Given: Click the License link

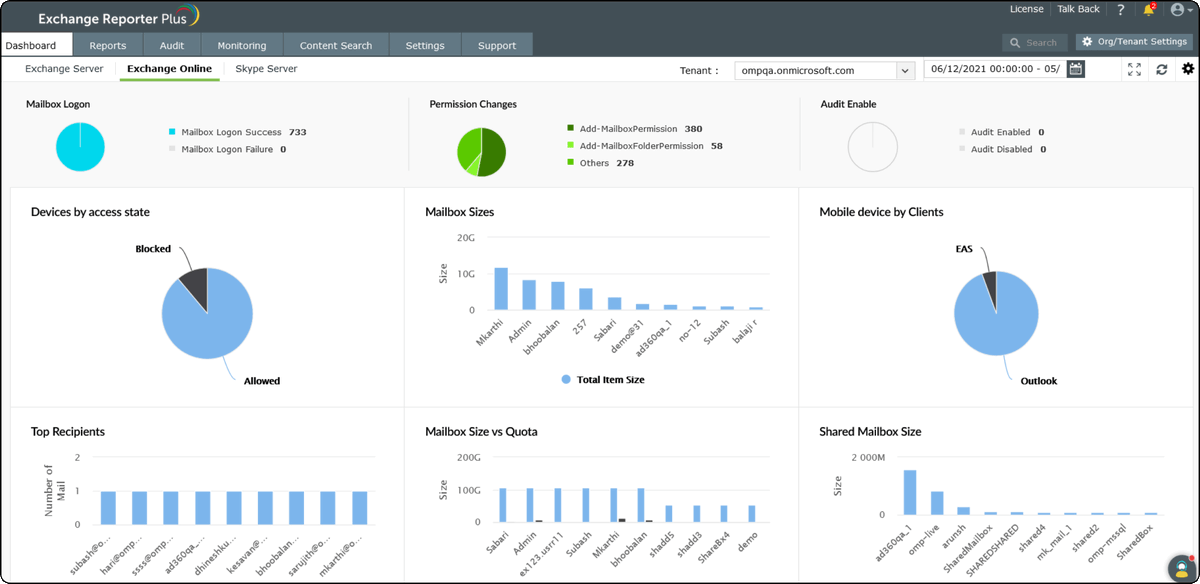Looking at the screenshot, I should tap(1026, 9).
